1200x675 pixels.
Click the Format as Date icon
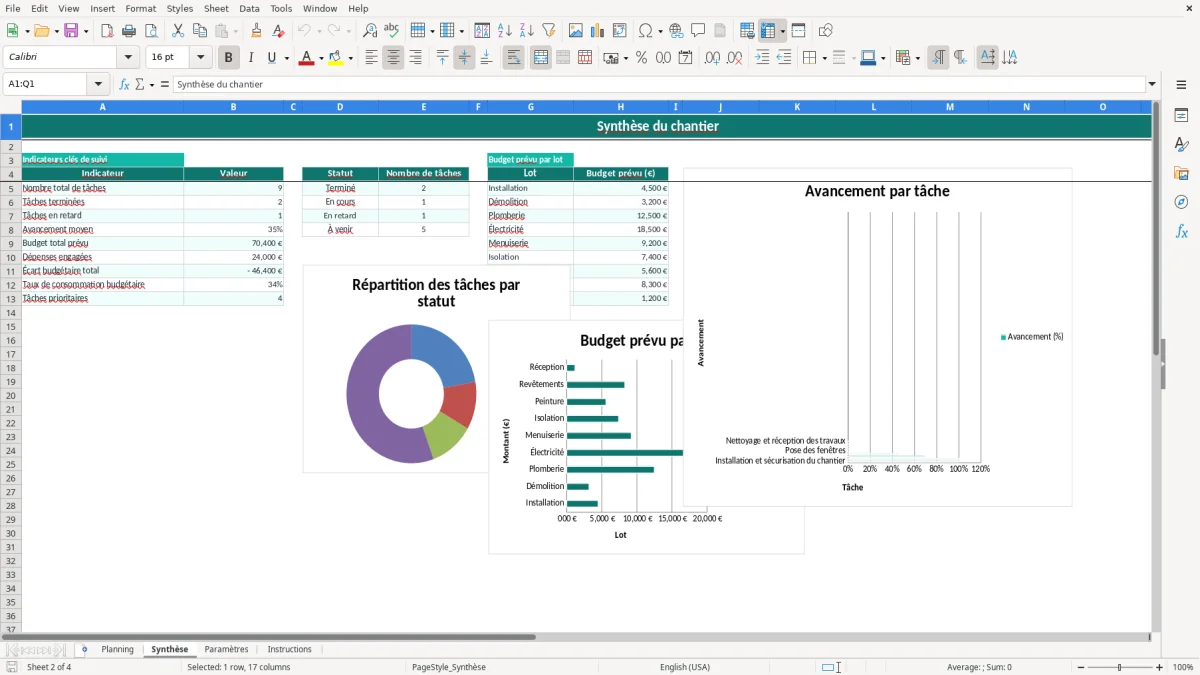[x=685, y=58]
